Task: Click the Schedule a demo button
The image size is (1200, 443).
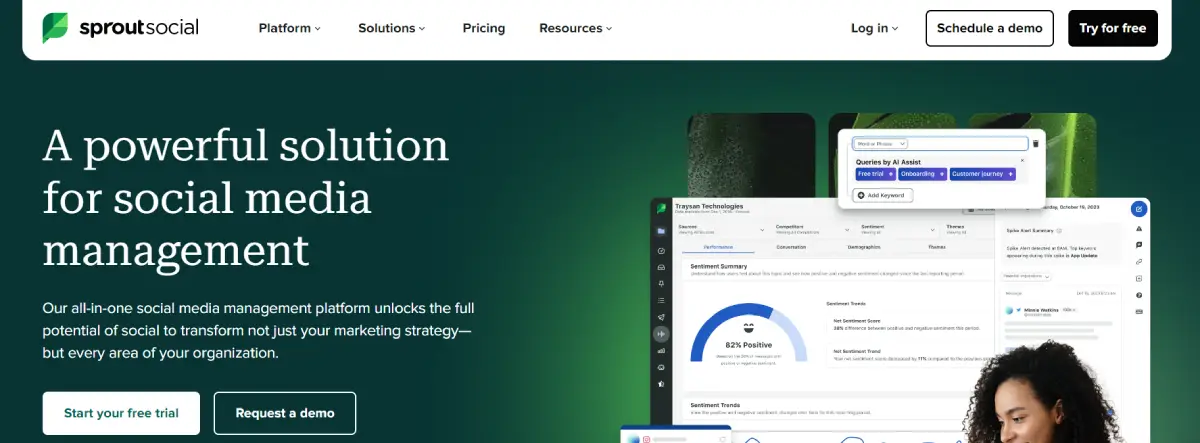Action: coord(990,28)
